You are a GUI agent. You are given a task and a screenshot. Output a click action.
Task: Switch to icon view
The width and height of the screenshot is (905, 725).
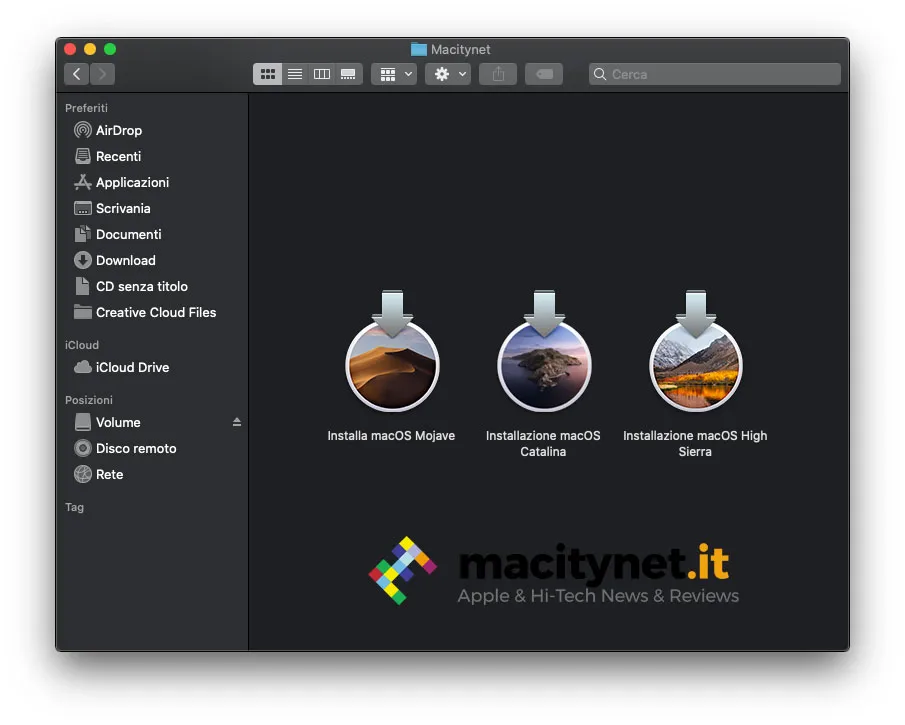[267, 74]
